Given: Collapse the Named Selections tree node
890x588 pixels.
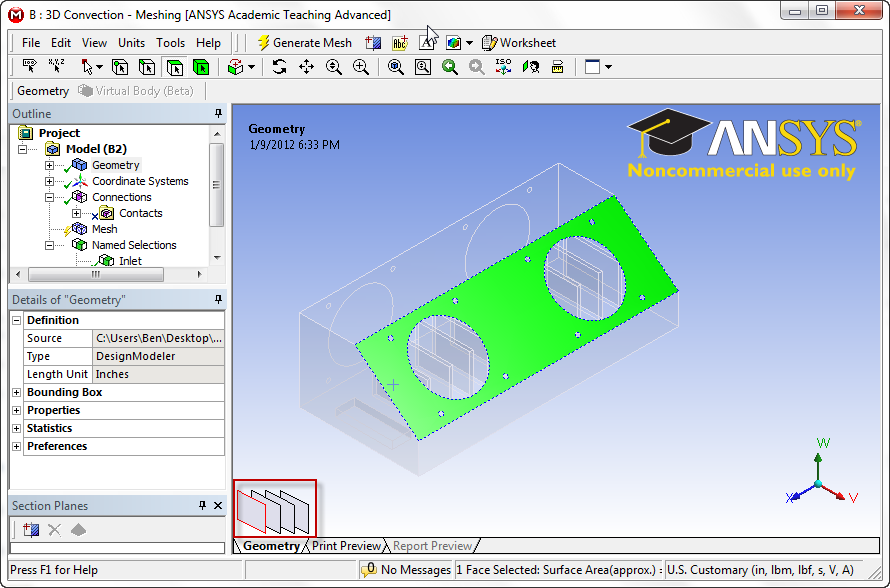Looking at the screenshot, I should [49, 245].
